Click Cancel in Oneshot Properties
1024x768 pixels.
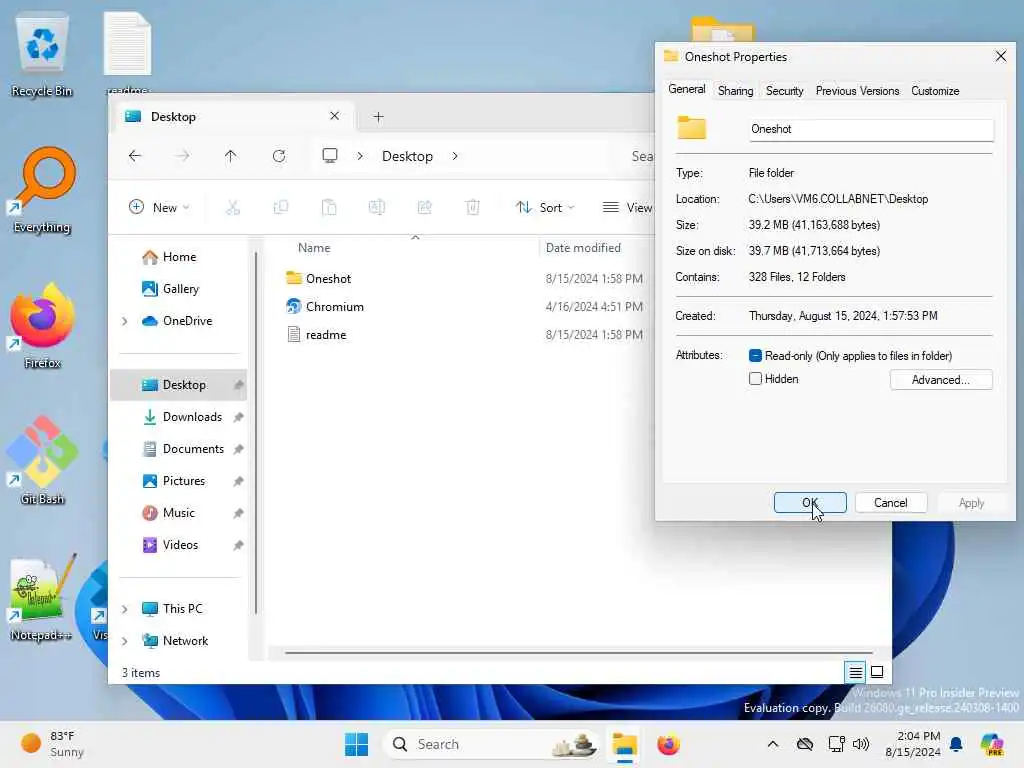(891, 503)
